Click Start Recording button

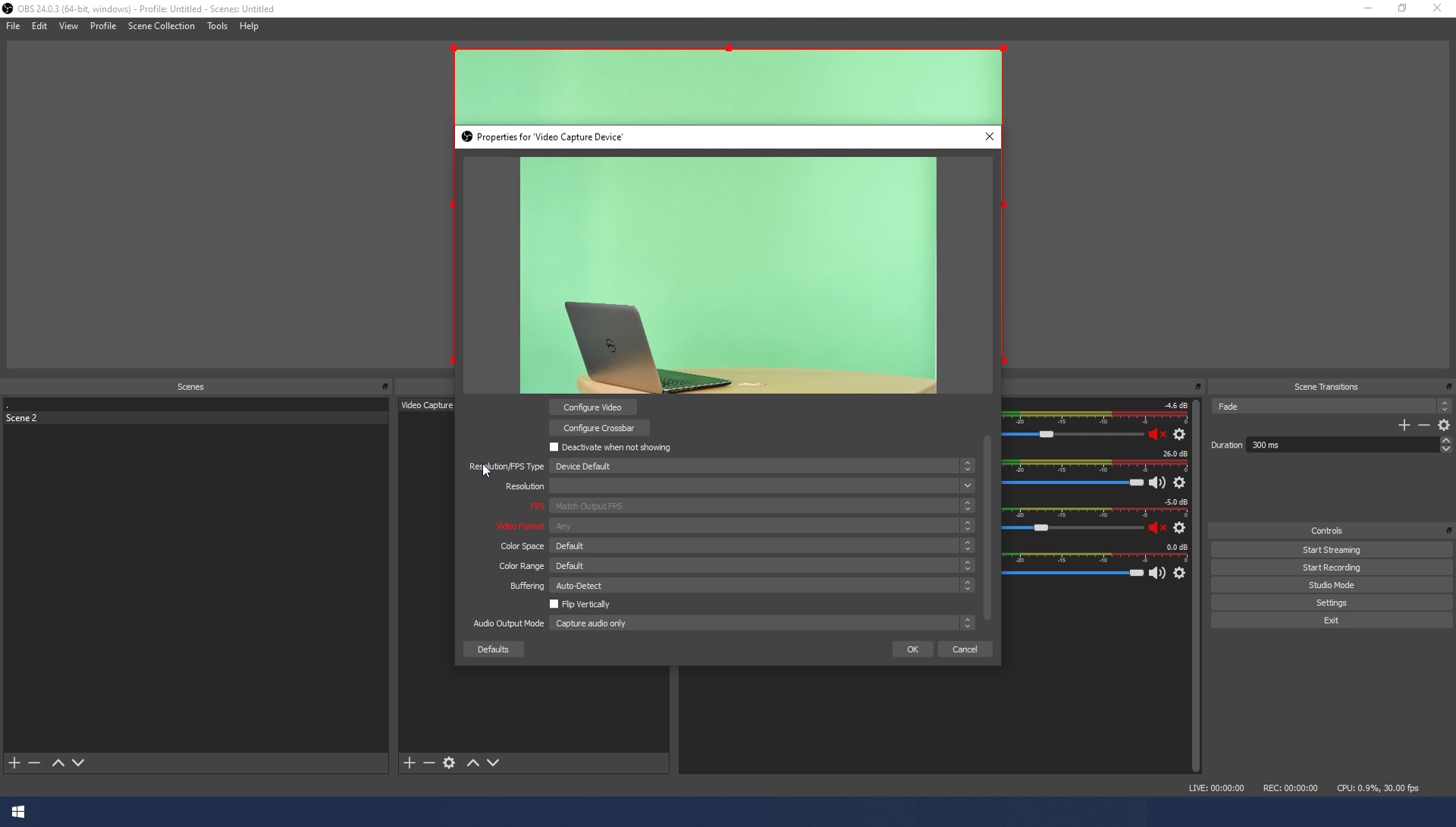[1331, 568]
